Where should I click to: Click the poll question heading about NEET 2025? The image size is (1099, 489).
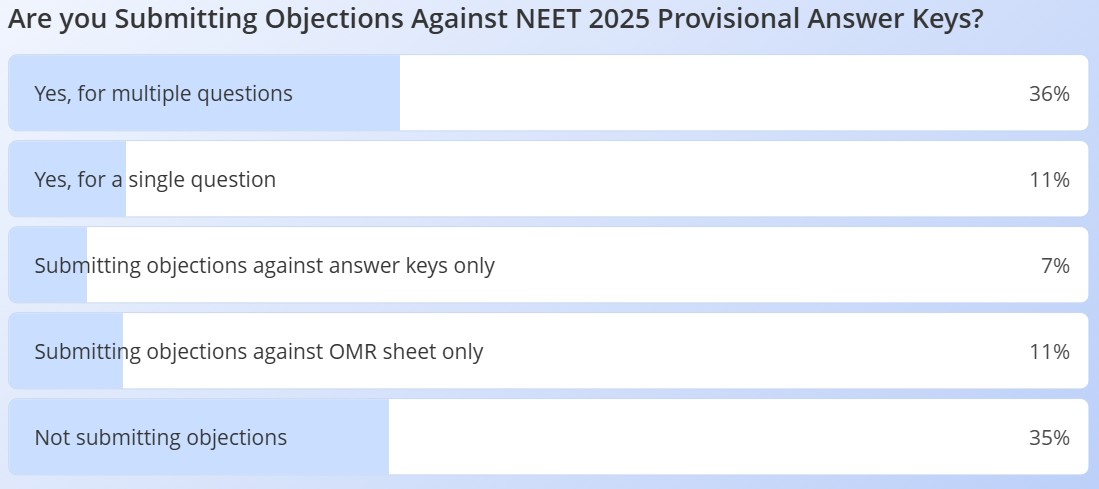tap(496, 21)
